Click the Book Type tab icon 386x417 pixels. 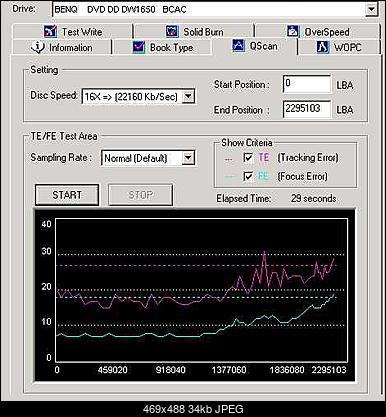[138, 47]
